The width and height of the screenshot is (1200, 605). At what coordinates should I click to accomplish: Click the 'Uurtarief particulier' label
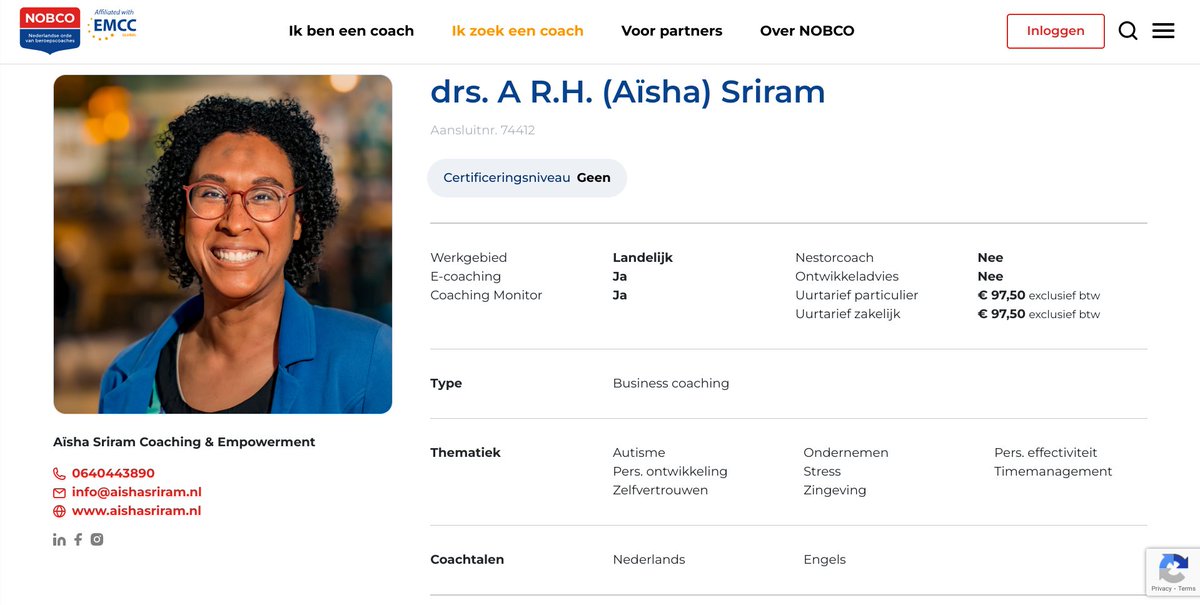click(x=857, y=296)
